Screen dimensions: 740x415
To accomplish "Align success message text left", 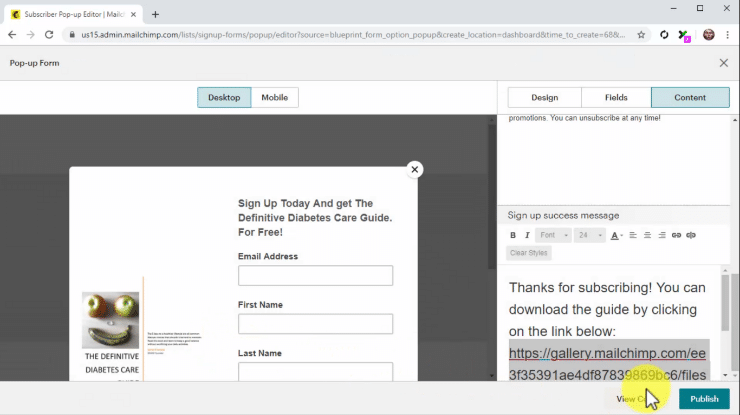I will point(633,235).
